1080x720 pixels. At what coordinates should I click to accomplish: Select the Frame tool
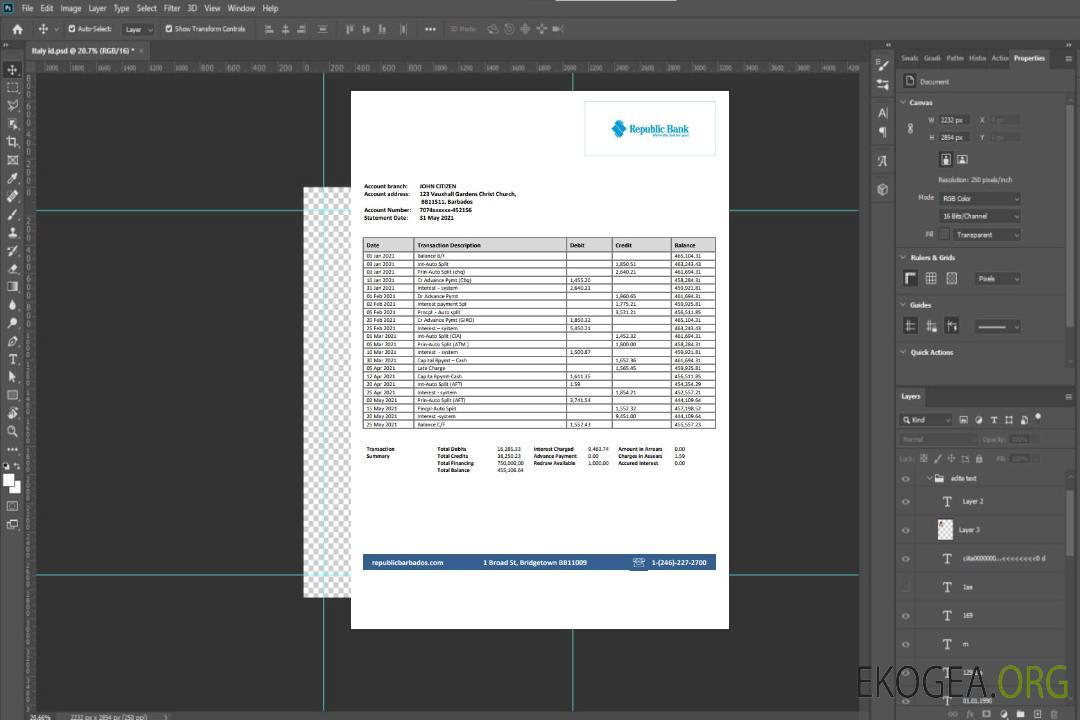(12, 160)
